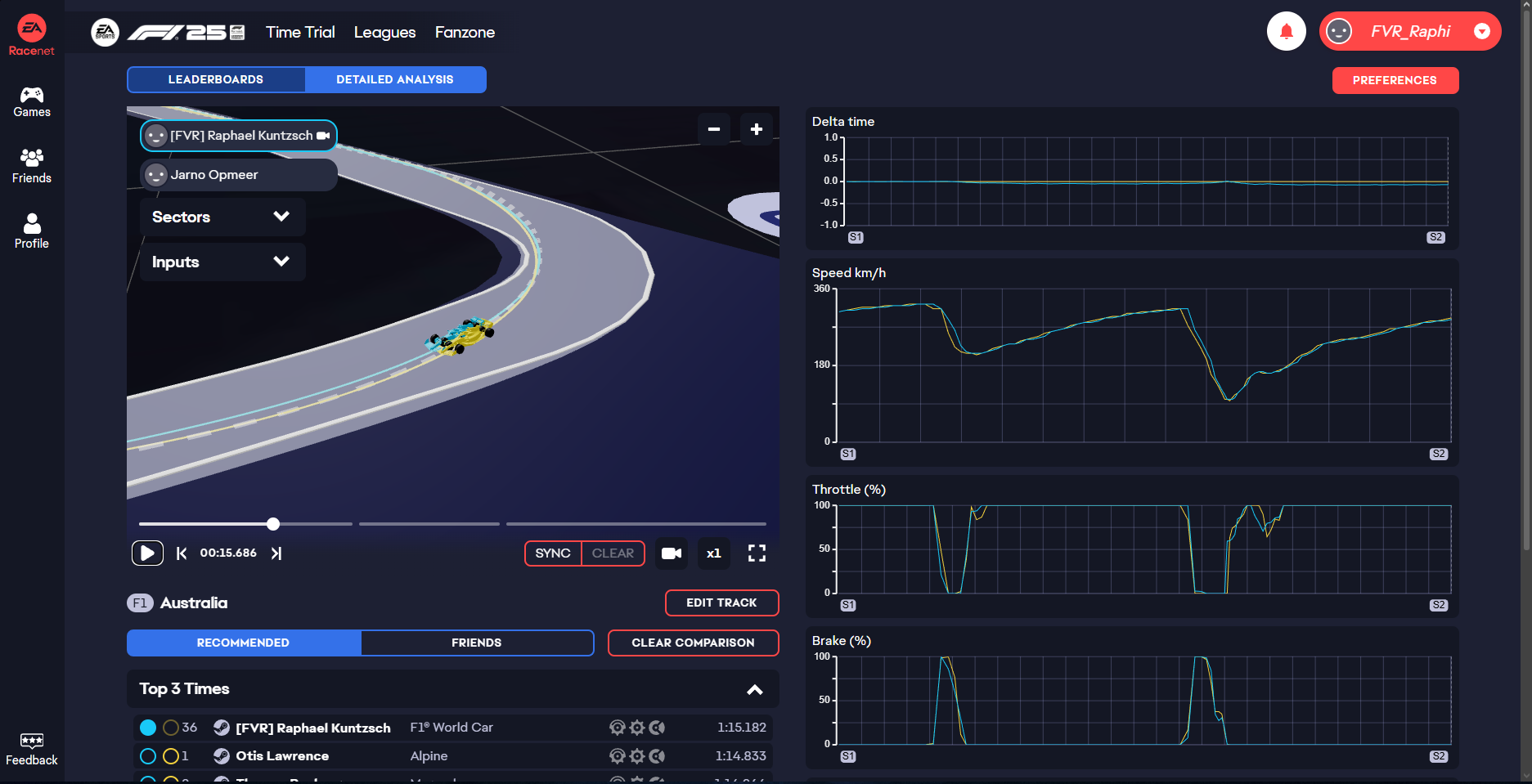Expand the Inputs dropdown
This screenshot has width=1532, height=784.
click(222, 262)
